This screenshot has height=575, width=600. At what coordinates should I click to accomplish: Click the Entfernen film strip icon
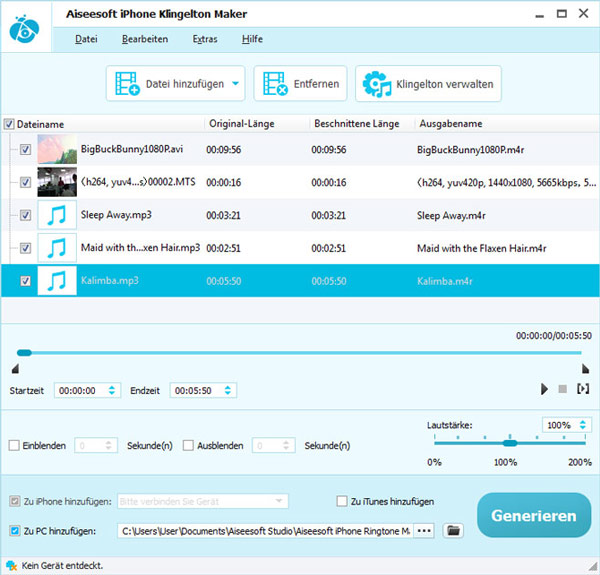click(x=275, y=83)
